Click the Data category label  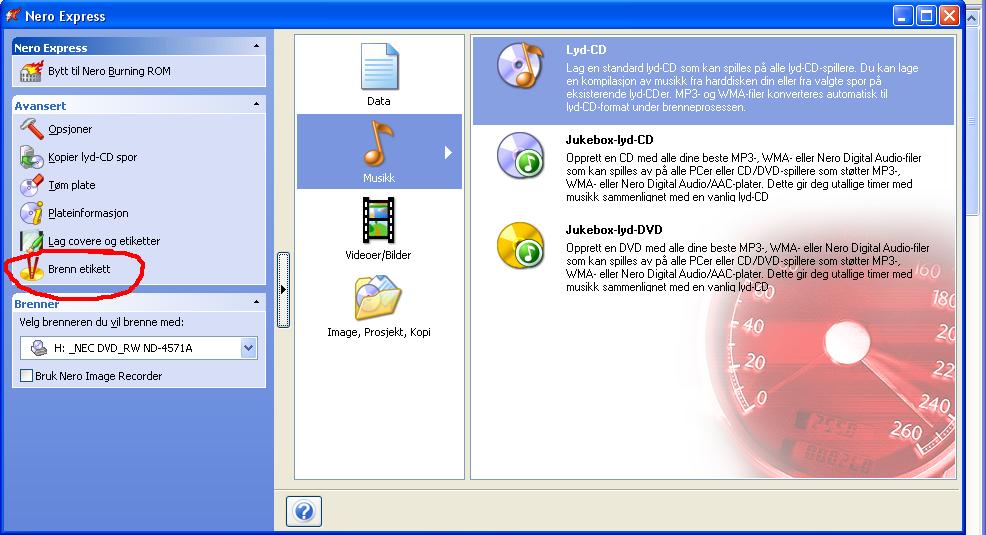[379, 101]
